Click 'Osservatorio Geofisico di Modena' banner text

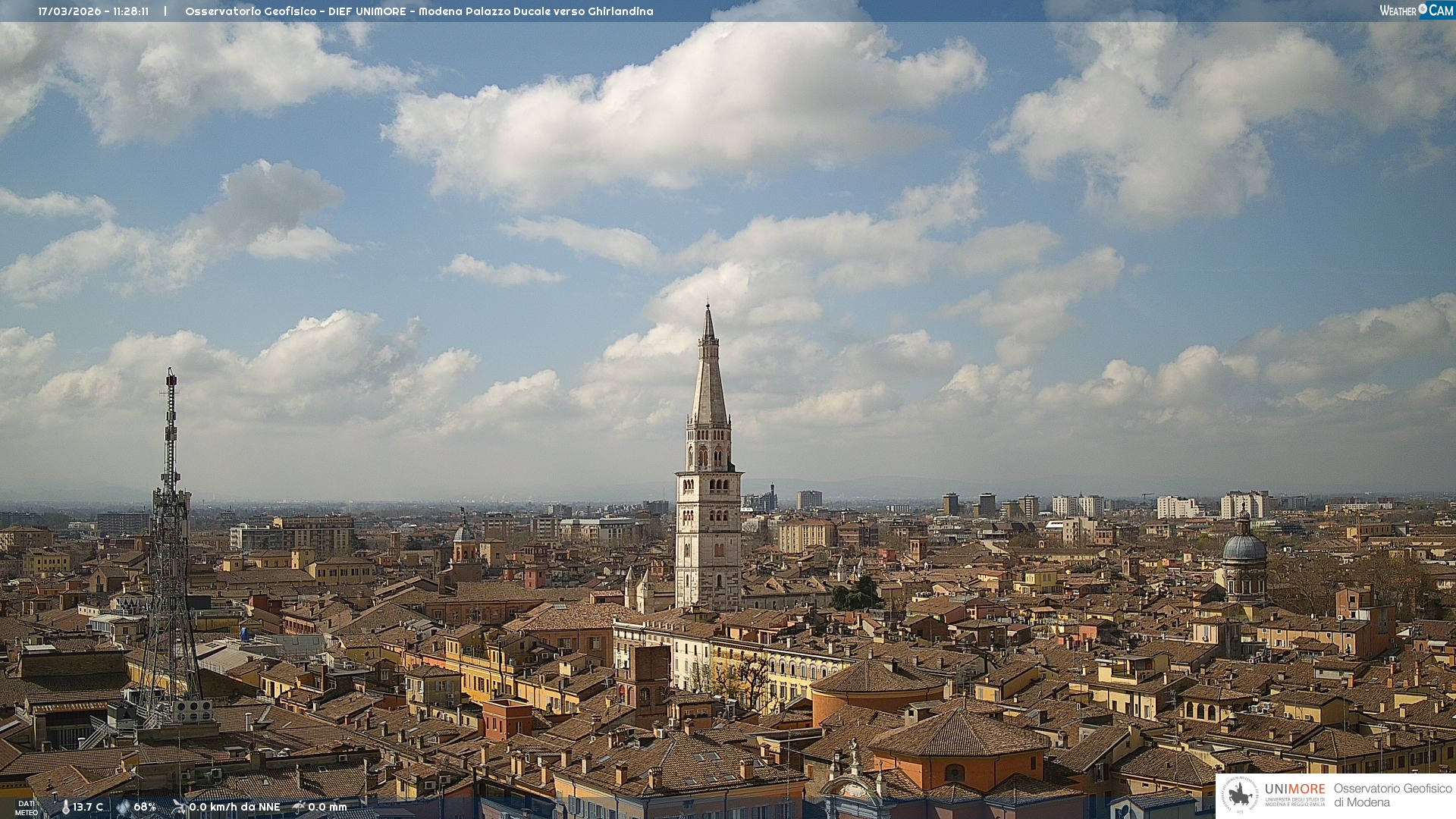(x=1392, y=795)
